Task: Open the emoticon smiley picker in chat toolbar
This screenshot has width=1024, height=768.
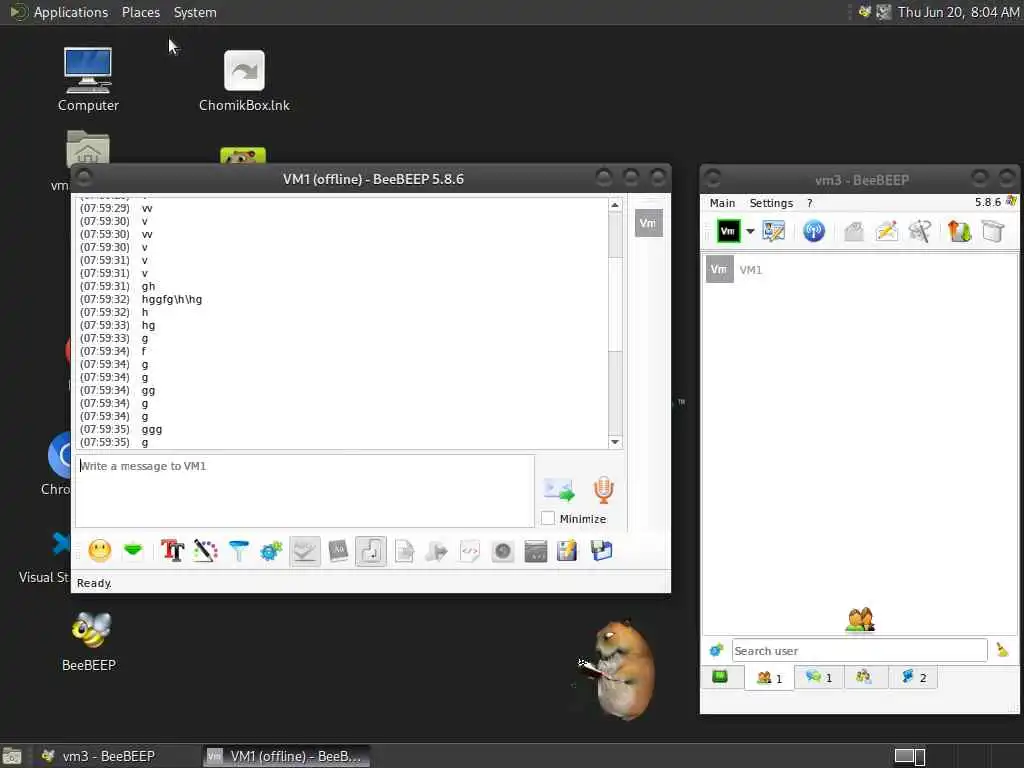Action: coord(100,551)
